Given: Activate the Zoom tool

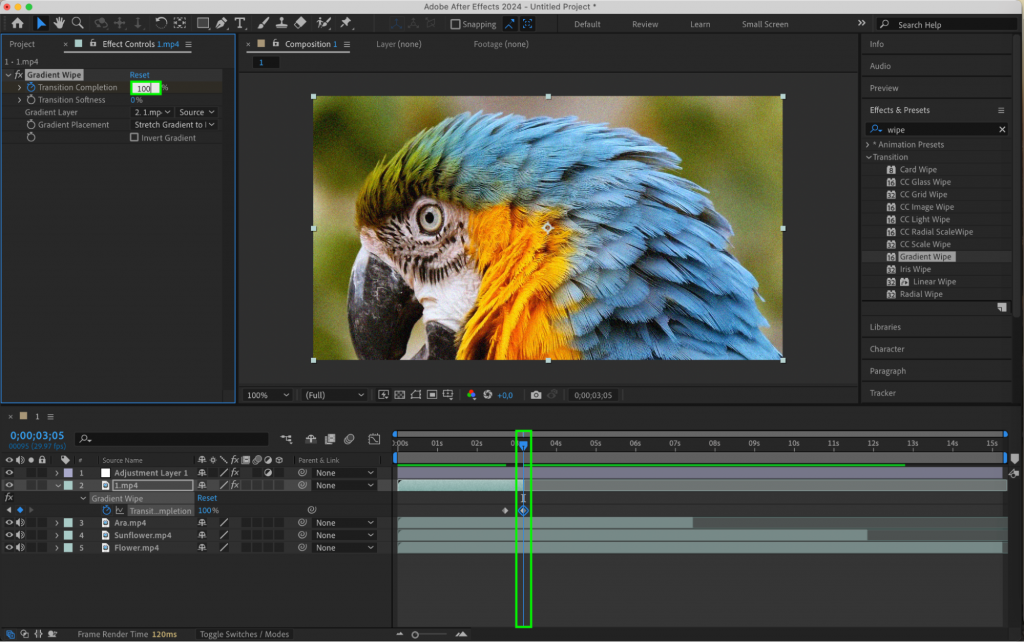Looking at the screenshot, I should [x=78, y=23].
